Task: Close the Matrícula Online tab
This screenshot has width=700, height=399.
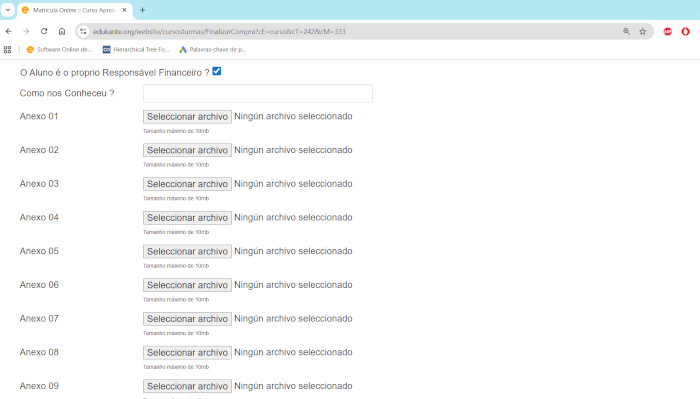Action: coord(125,10)
